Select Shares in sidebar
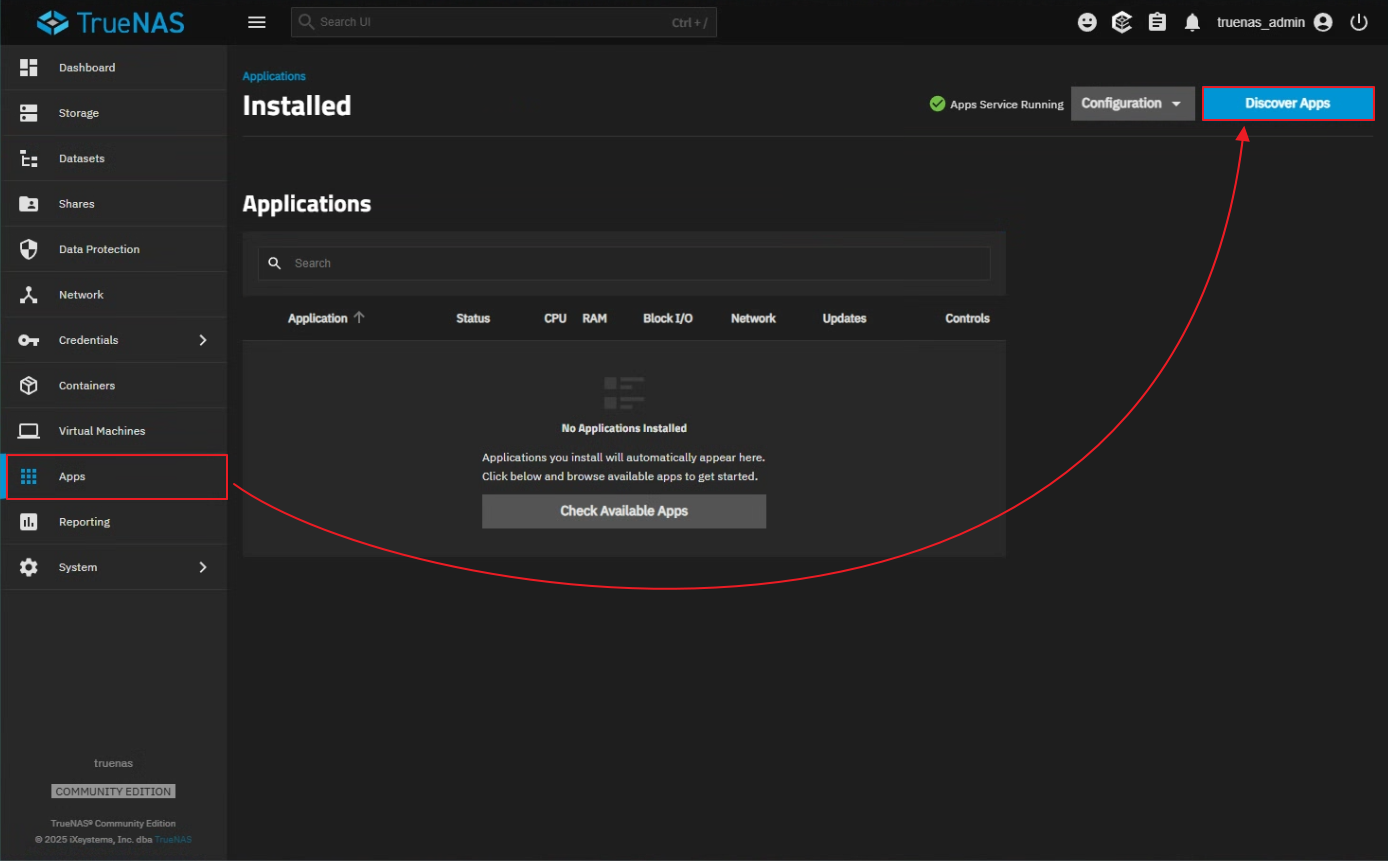The height and width of the screenshot is (861, 1388). tap(114, 204)
